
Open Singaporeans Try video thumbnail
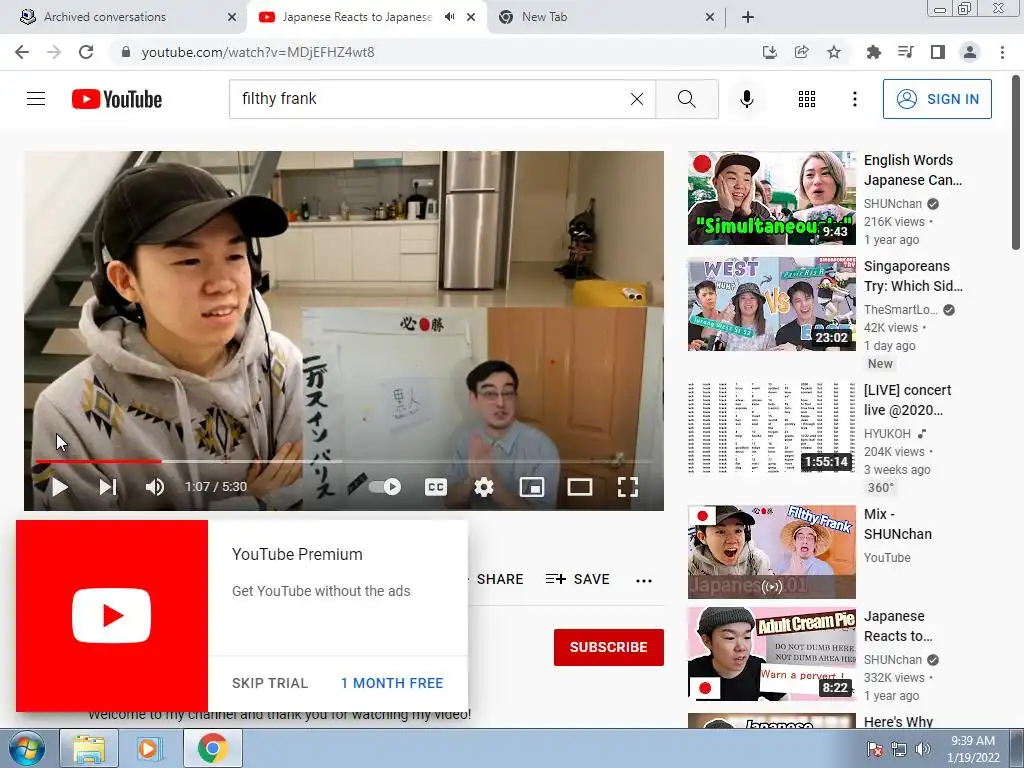[771, 304]
